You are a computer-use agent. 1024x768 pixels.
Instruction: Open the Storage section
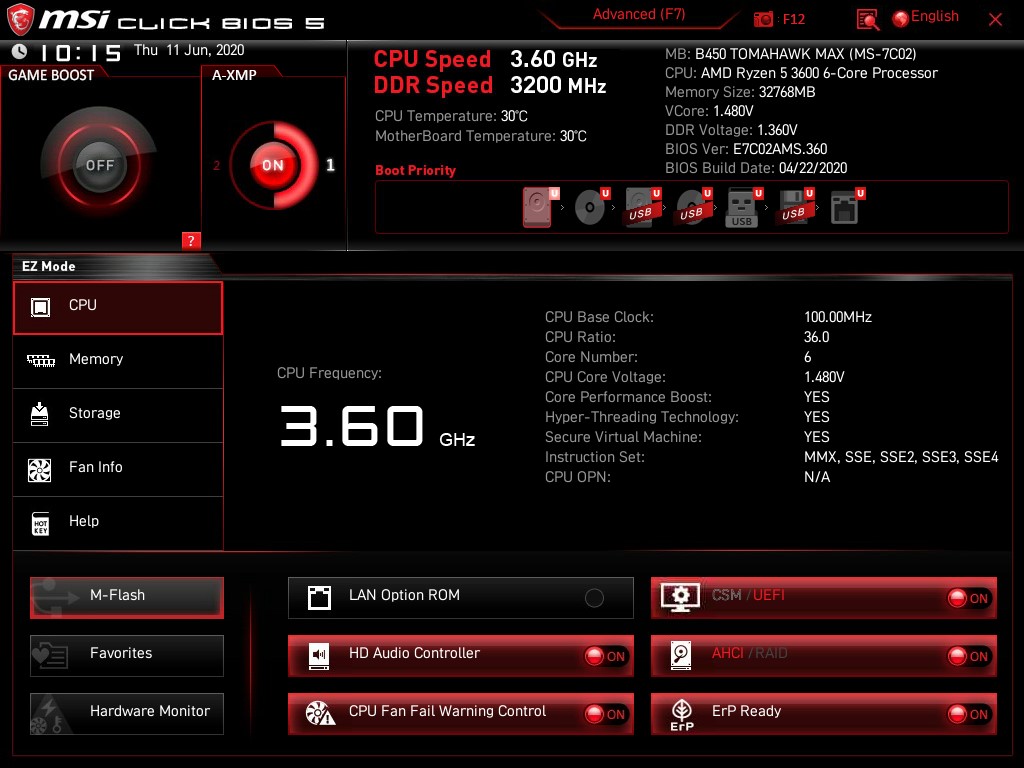pyautogui.click(x=118, y=415)
